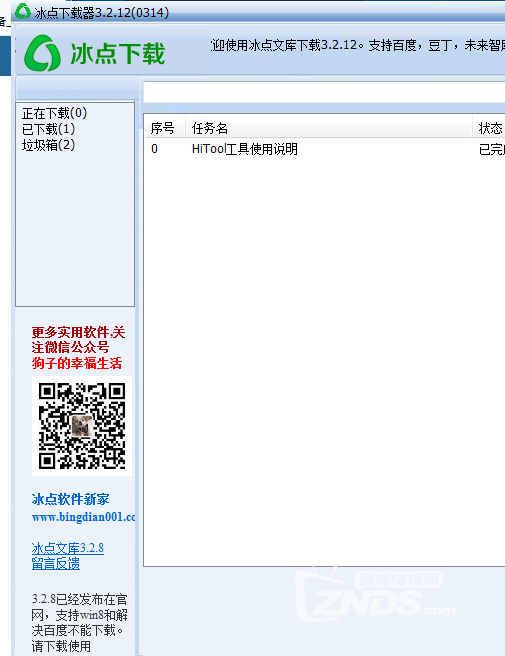
Task: Click the 序号 column header
Action: click(x=165, y=128)
